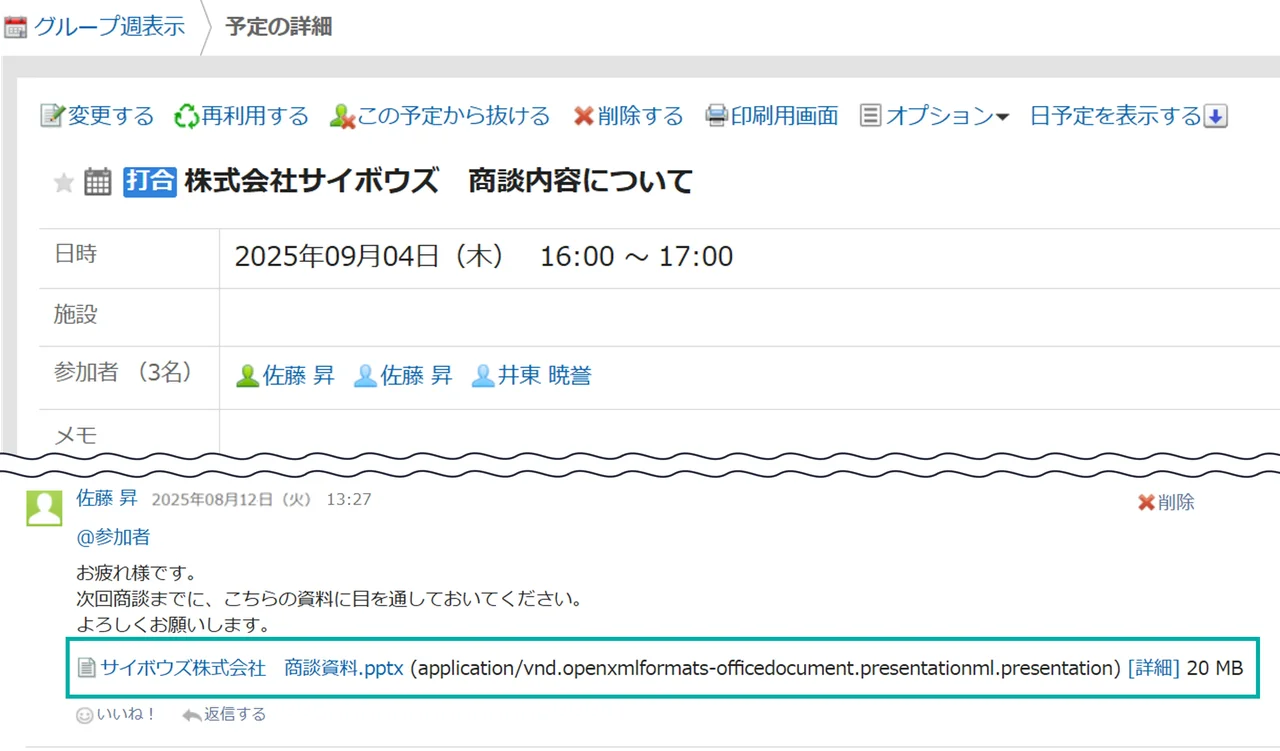Viewport: 1280px width, 751px height.
Task: Open the second attendee 佐藤 昇 with blue icon
Action: (417, 376)
